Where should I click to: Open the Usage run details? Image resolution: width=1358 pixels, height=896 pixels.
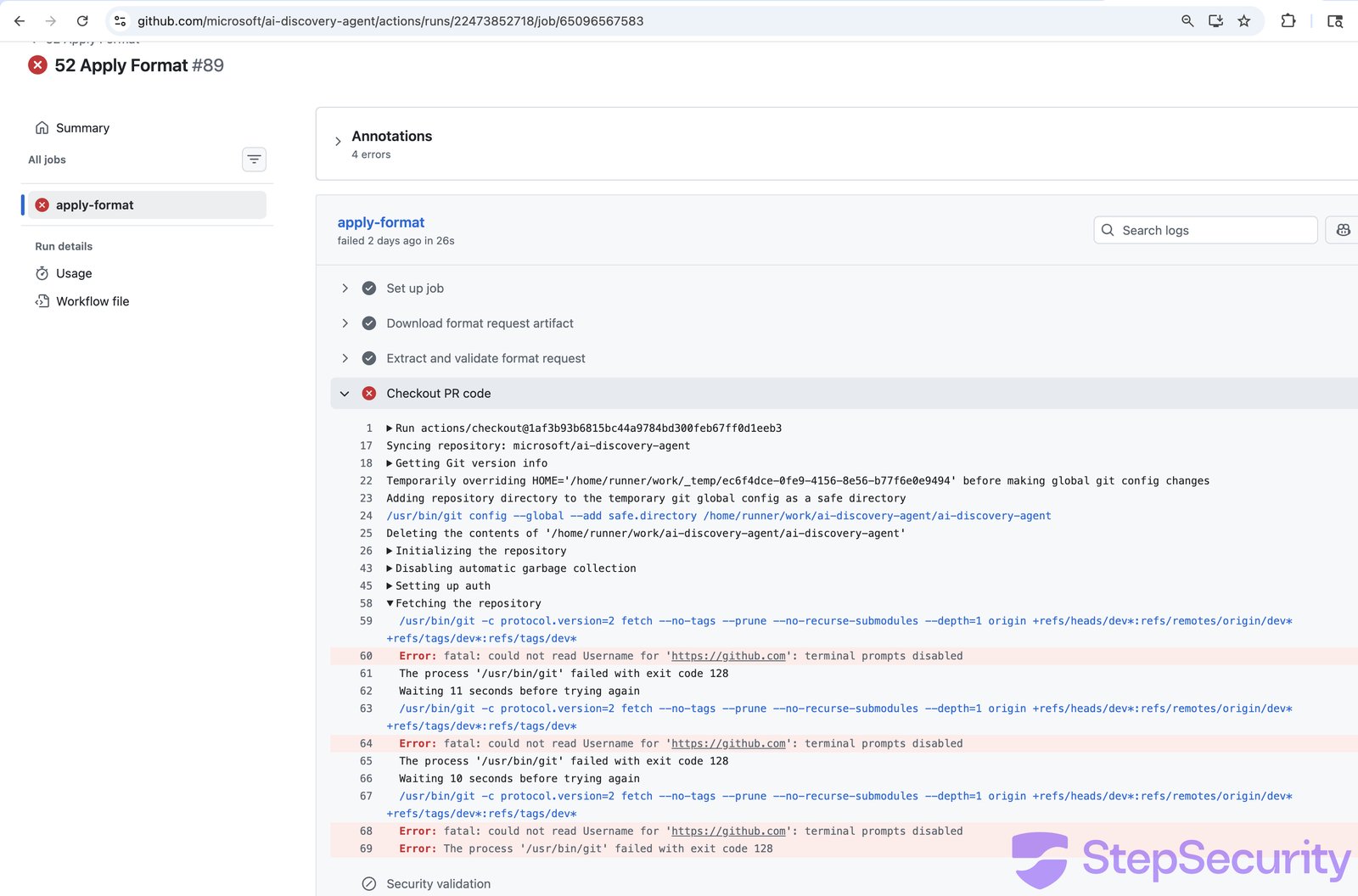(x=74, y=273)
